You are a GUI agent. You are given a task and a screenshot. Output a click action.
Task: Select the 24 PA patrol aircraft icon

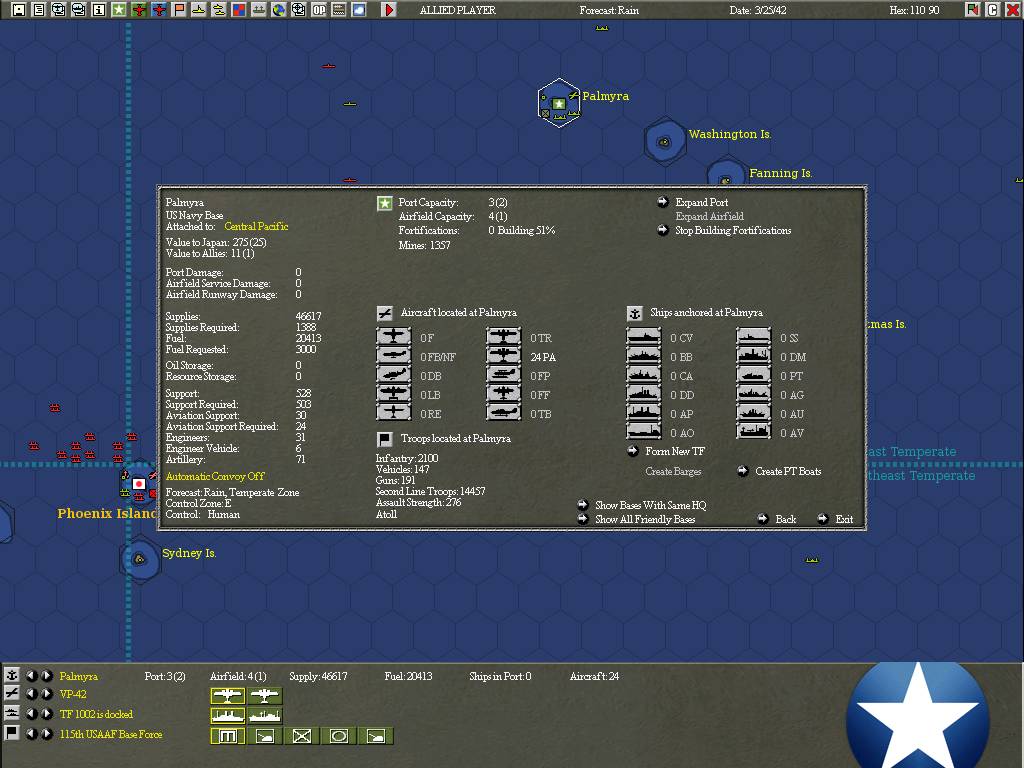[x=504, y=356]
